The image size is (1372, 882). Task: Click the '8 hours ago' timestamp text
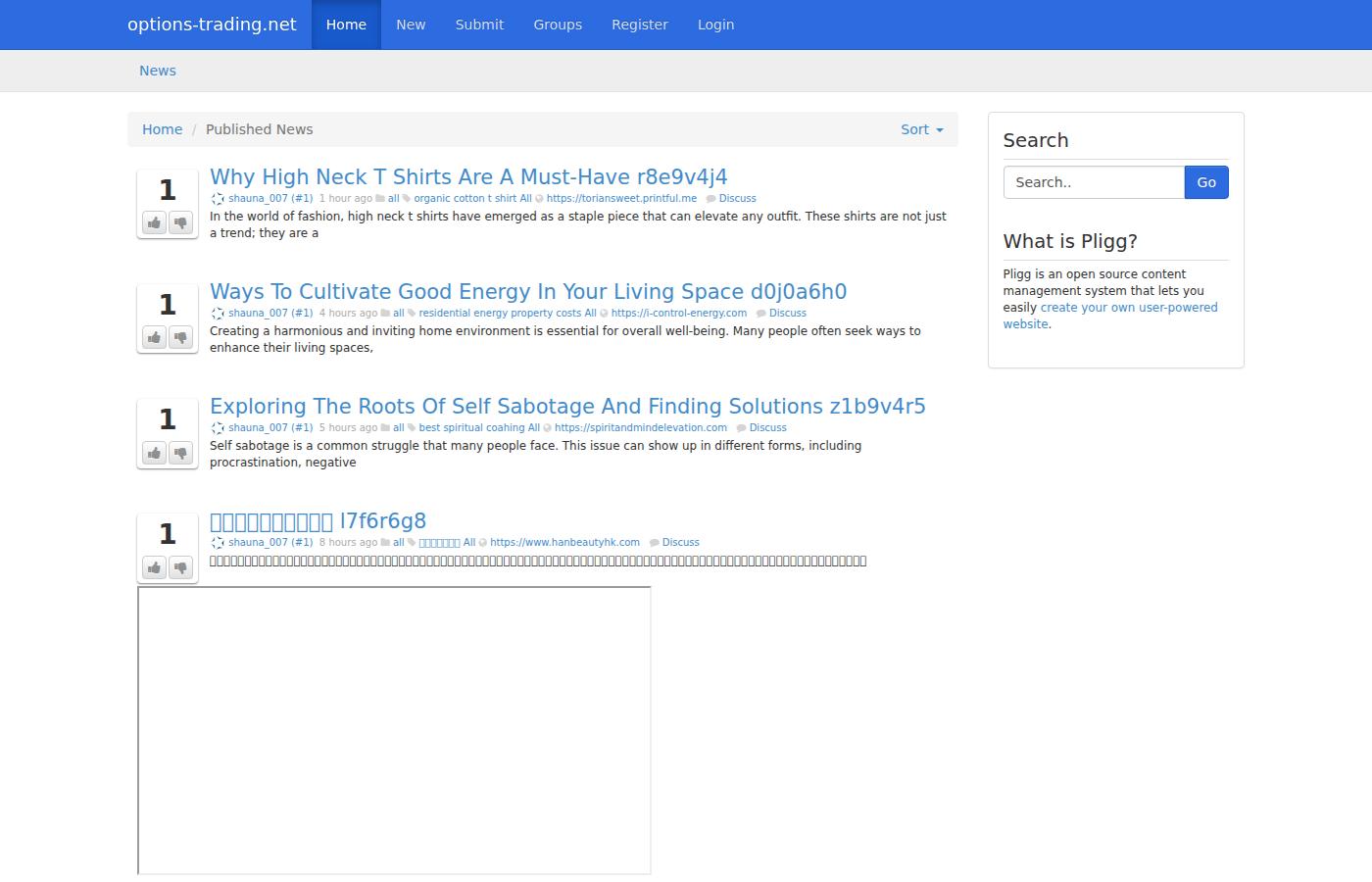pyautogui.click(x=348, y=543)
